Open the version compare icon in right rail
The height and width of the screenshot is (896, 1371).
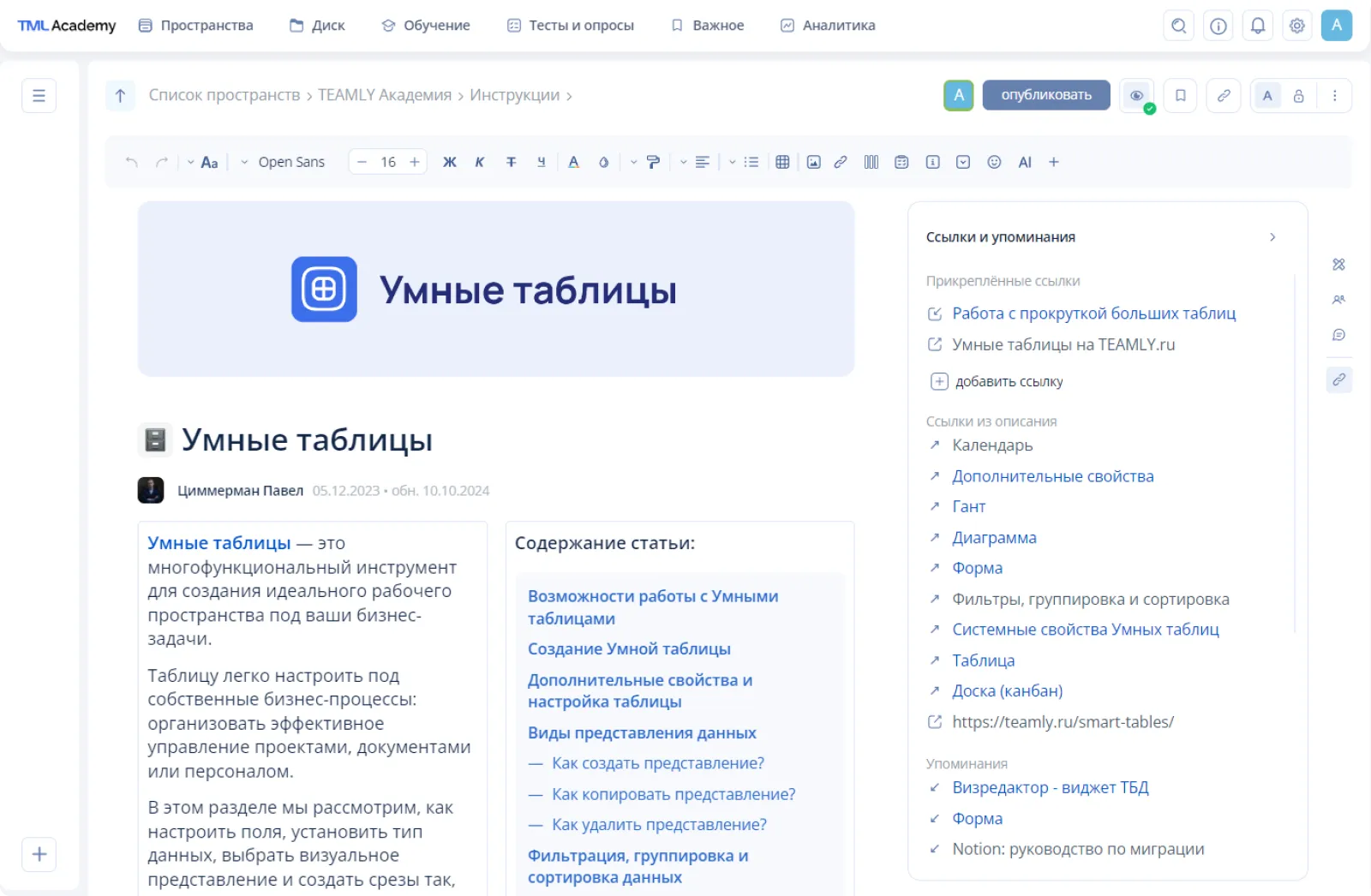click(x=1338, y=265)
